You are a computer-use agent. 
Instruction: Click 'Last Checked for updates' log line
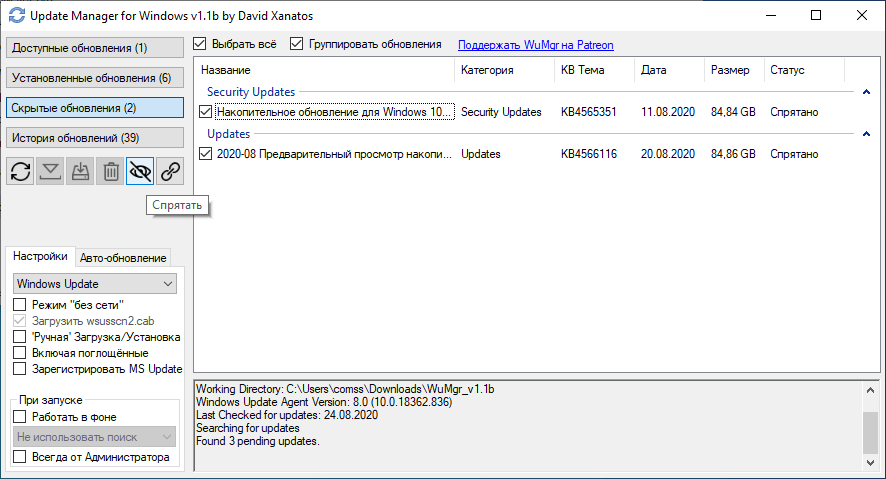pyautogui.click(x=287, y=415)
